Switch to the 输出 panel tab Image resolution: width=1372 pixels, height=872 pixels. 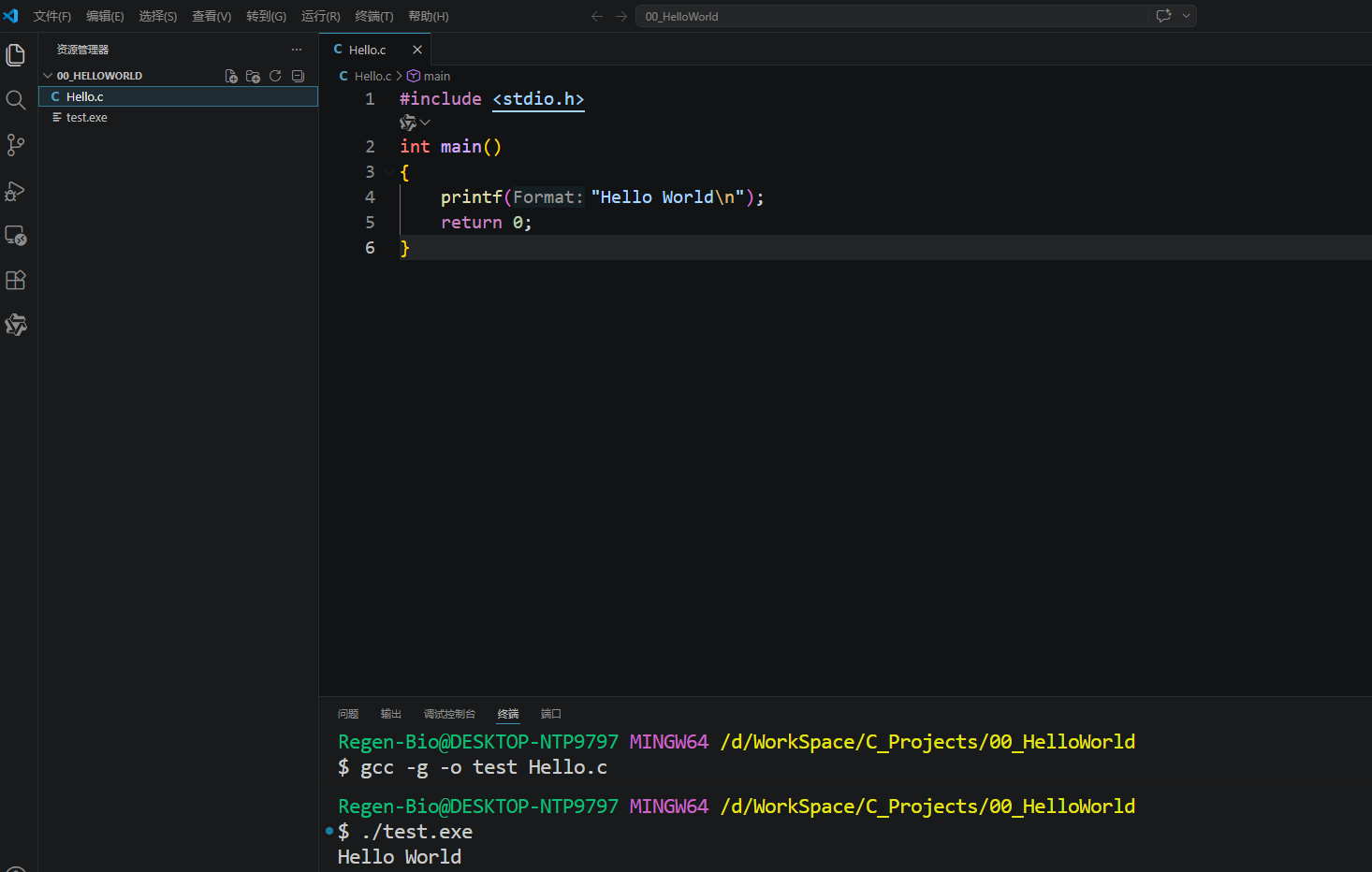(391, 714)
